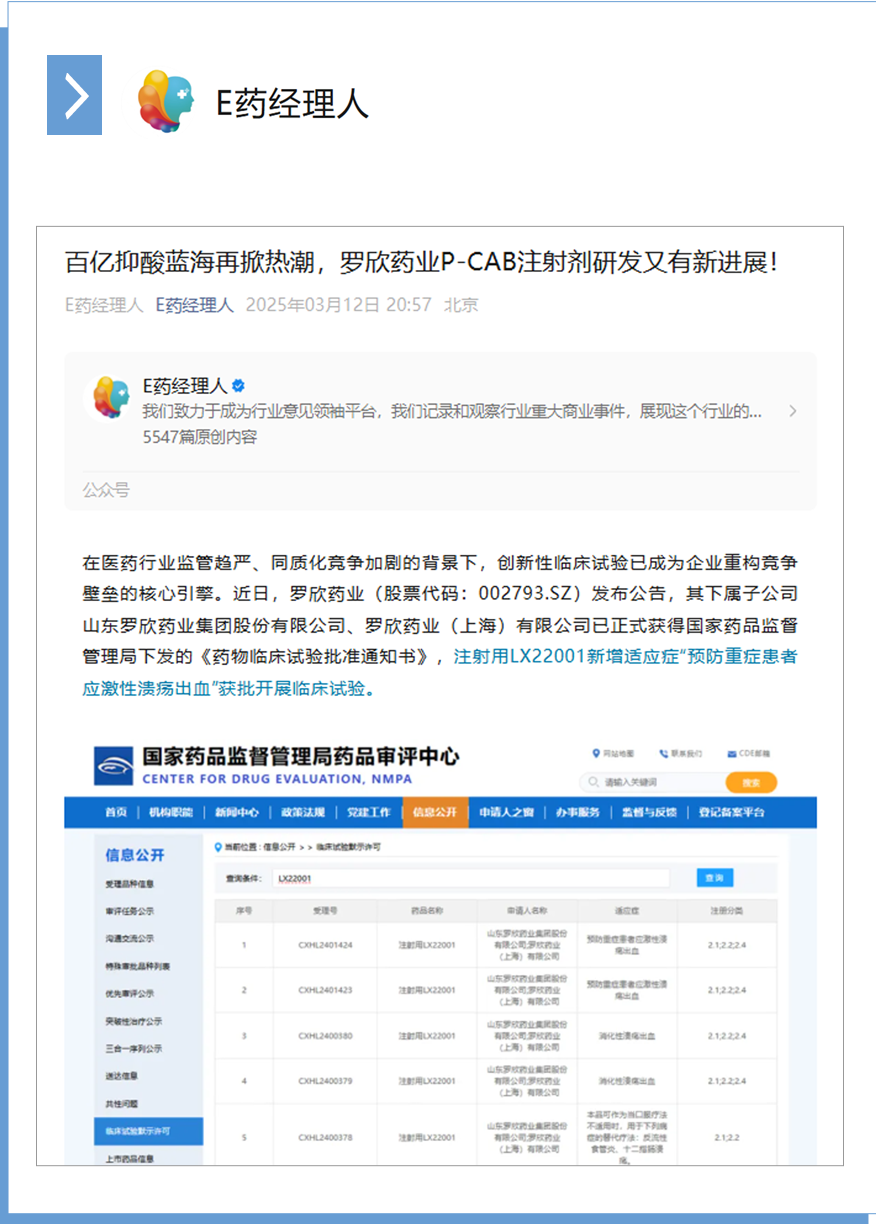Viewport: 876px width, 1224px height.
Task: Click the 联系我们 phone icon
Action: pos(663,752)
